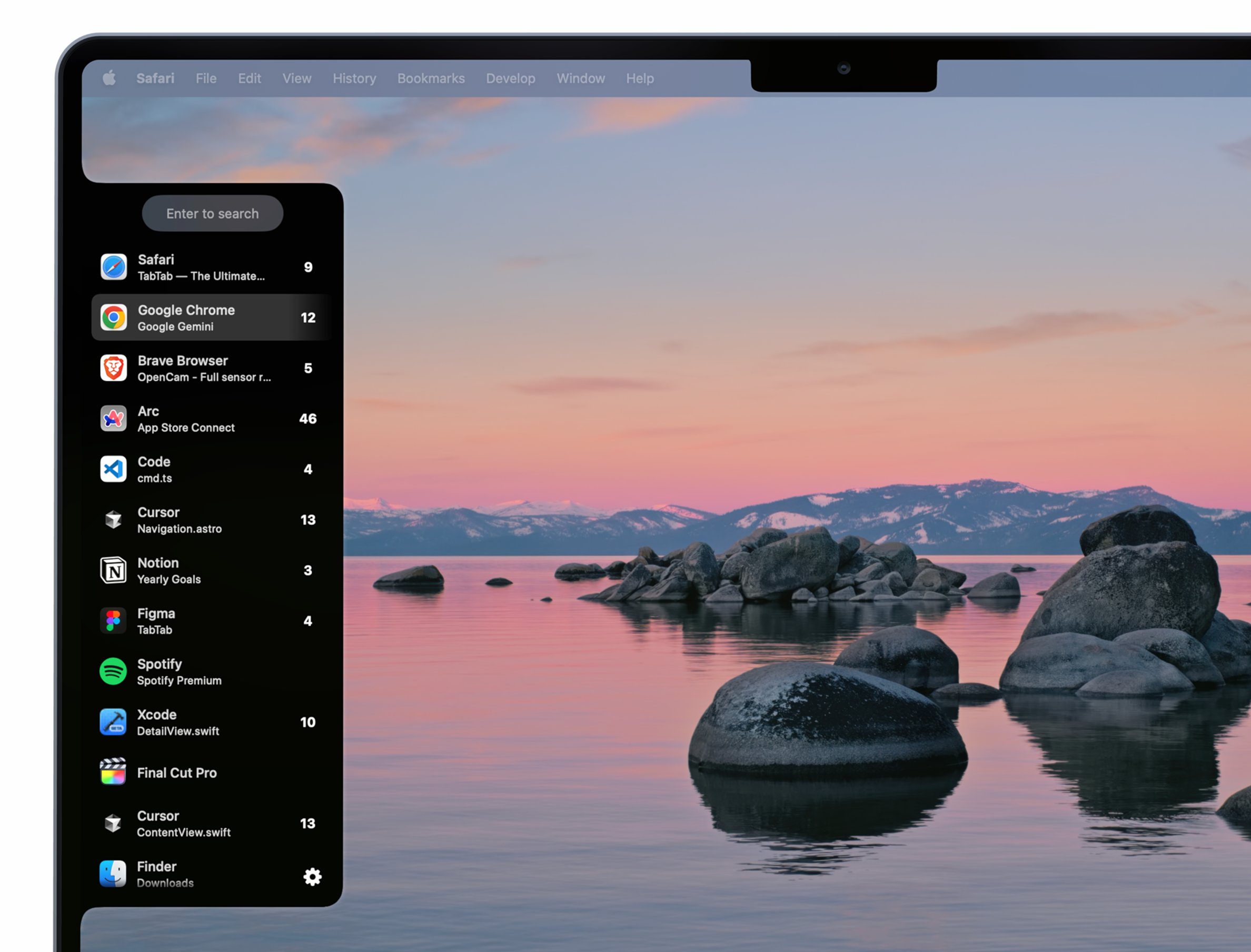Open the Develop menu in Safari

[x=509, y=78]
